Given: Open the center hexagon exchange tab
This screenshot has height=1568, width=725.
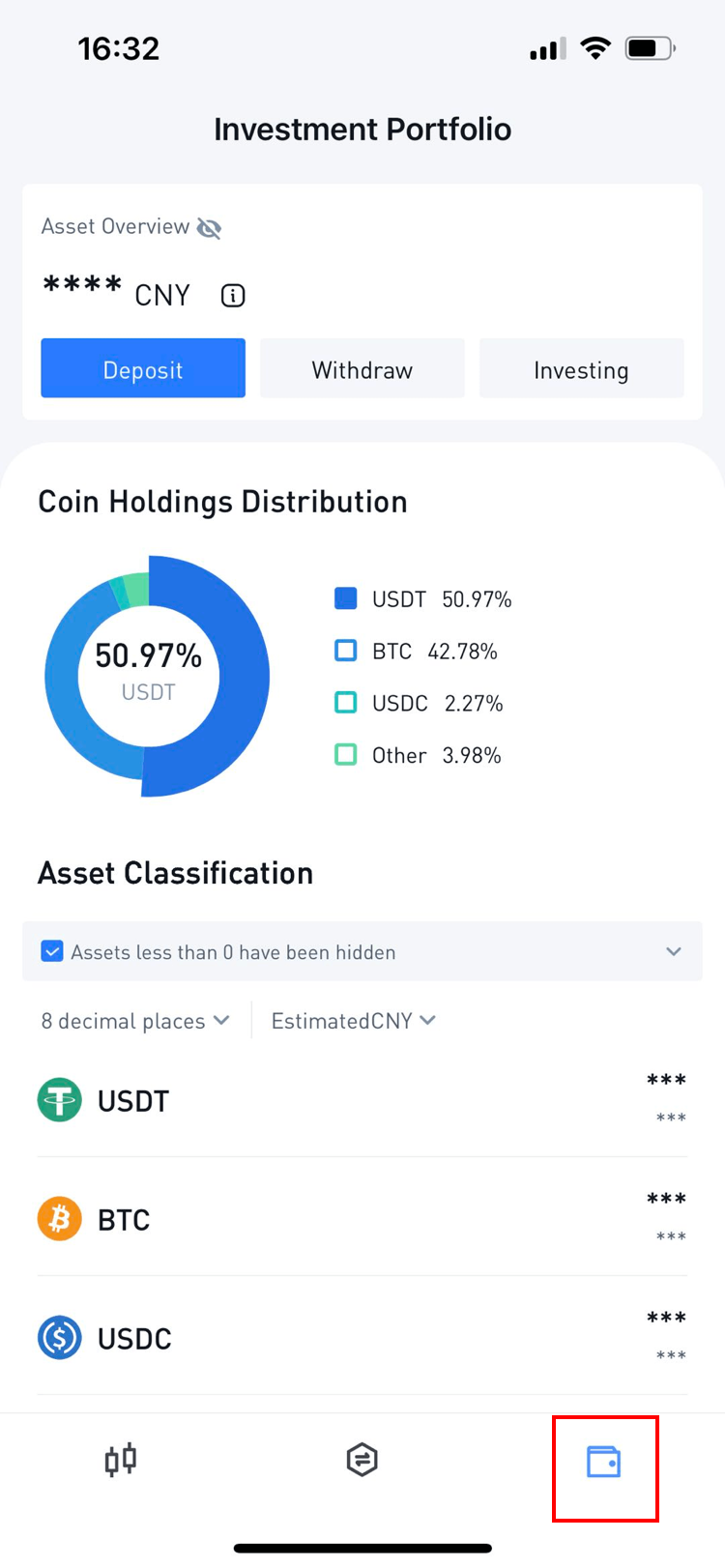Looking at the screenshot, I should (x=362, y=1460).
